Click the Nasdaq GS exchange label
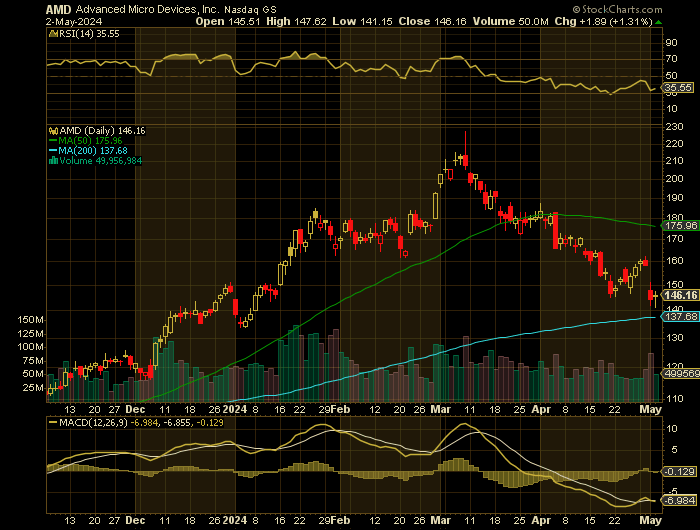Screen dimensions: 700x530 pyautogui.click(x=250, y=9)
